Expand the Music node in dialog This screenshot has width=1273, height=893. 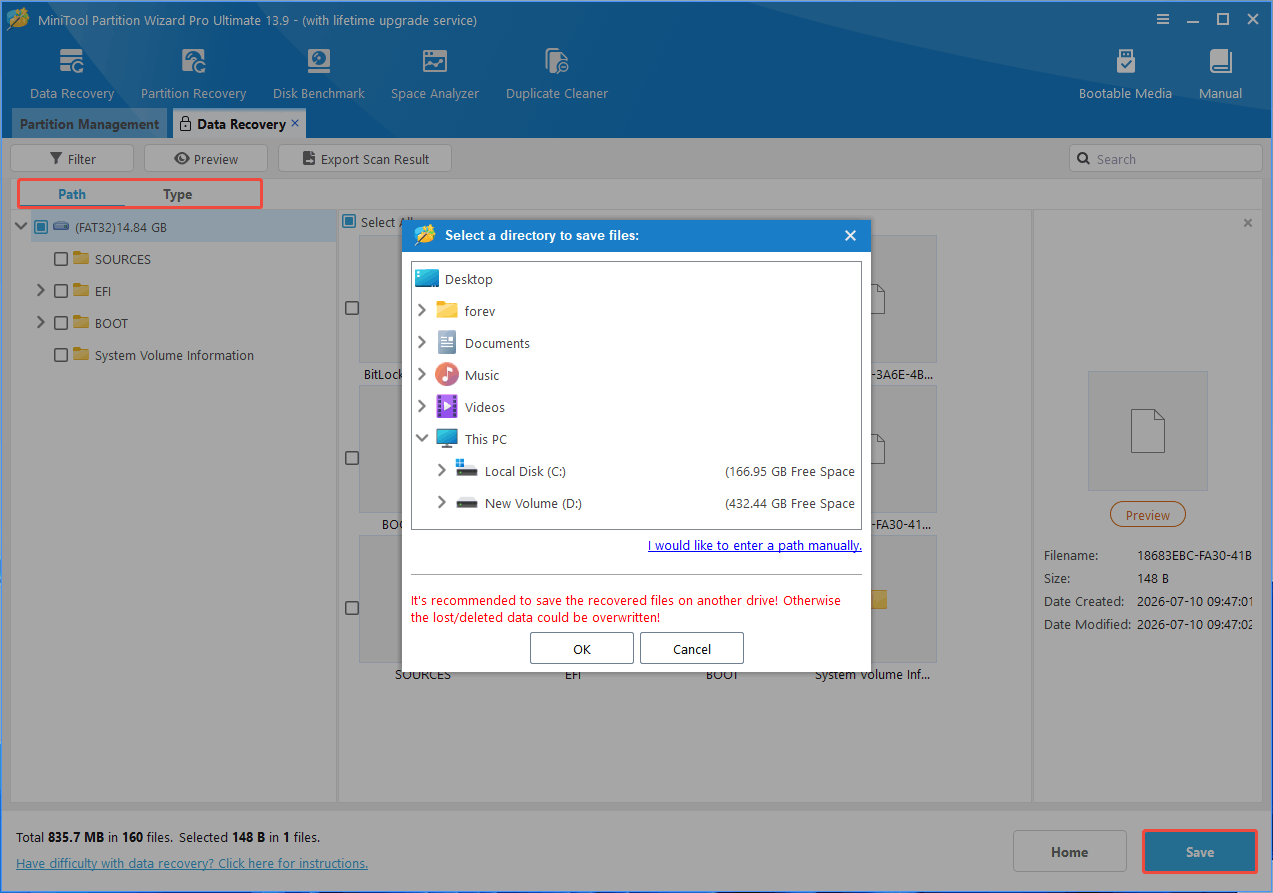422,375
